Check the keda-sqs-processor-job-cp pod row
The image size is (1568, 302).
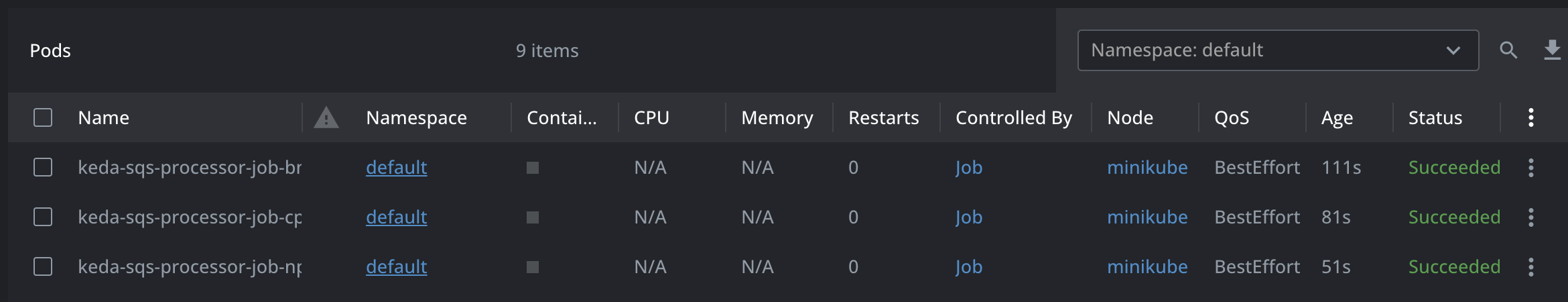(43, 217)
